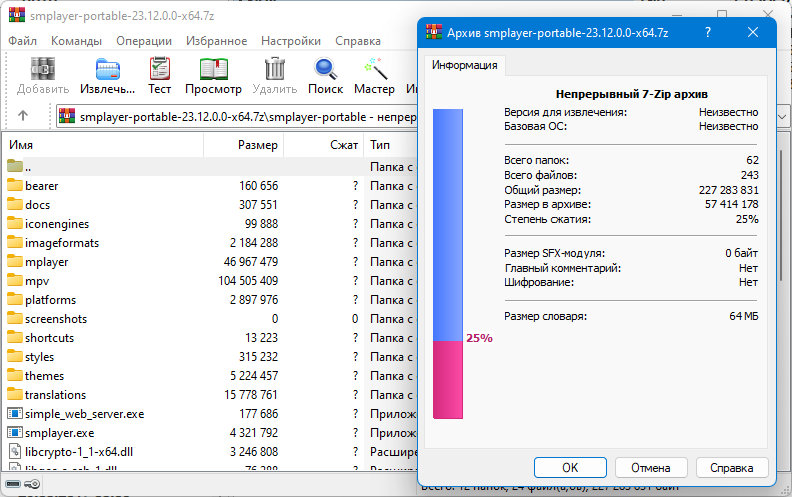Open the Справка menu in menu bar
This screenshot has height=497, width=792.
coord(358,41)
